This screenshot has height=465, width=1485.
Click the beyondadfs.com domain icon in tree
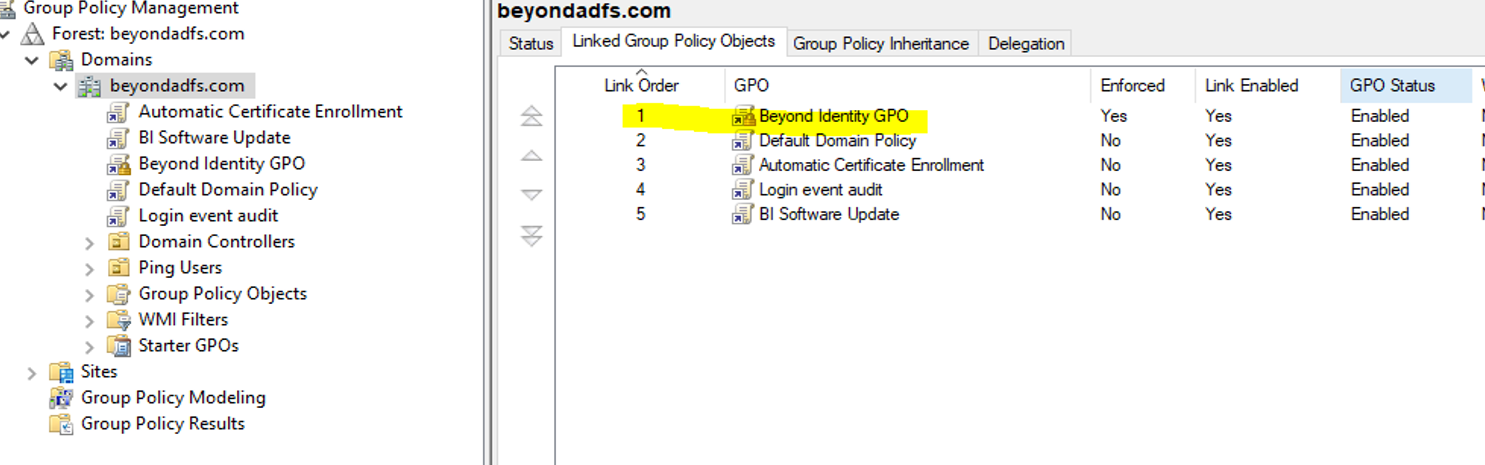click(90, 85)
